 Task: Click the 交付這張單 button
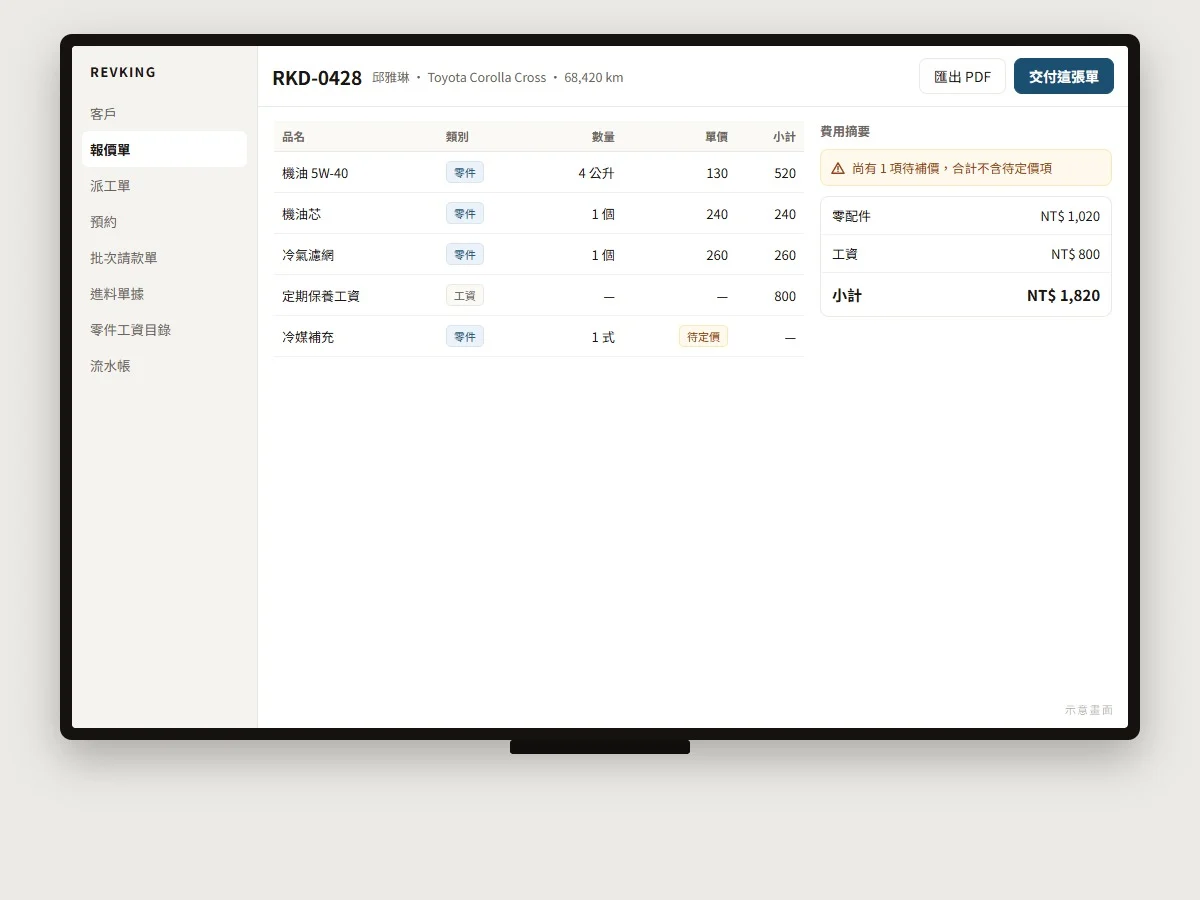click(1064, 76)
